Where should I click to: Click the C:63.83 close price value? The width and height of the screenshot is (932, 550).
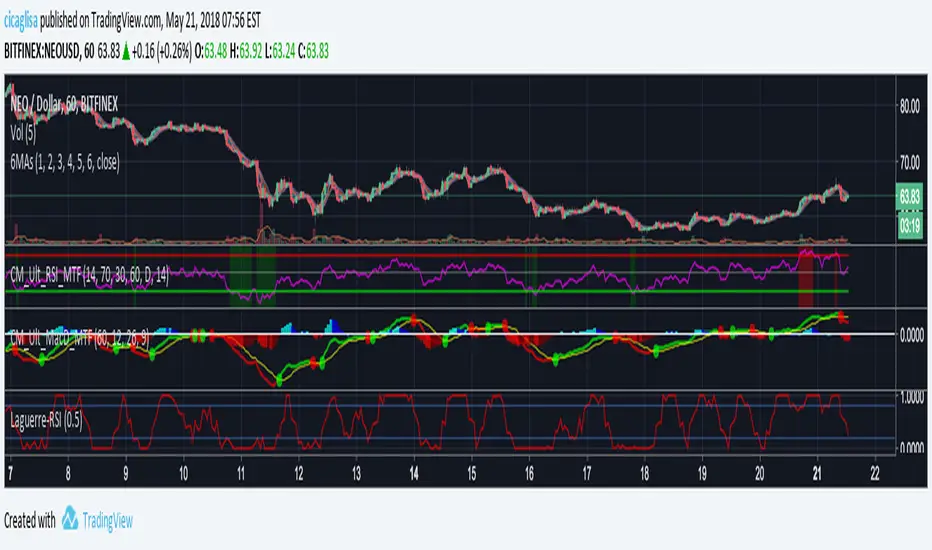point(313,52)
